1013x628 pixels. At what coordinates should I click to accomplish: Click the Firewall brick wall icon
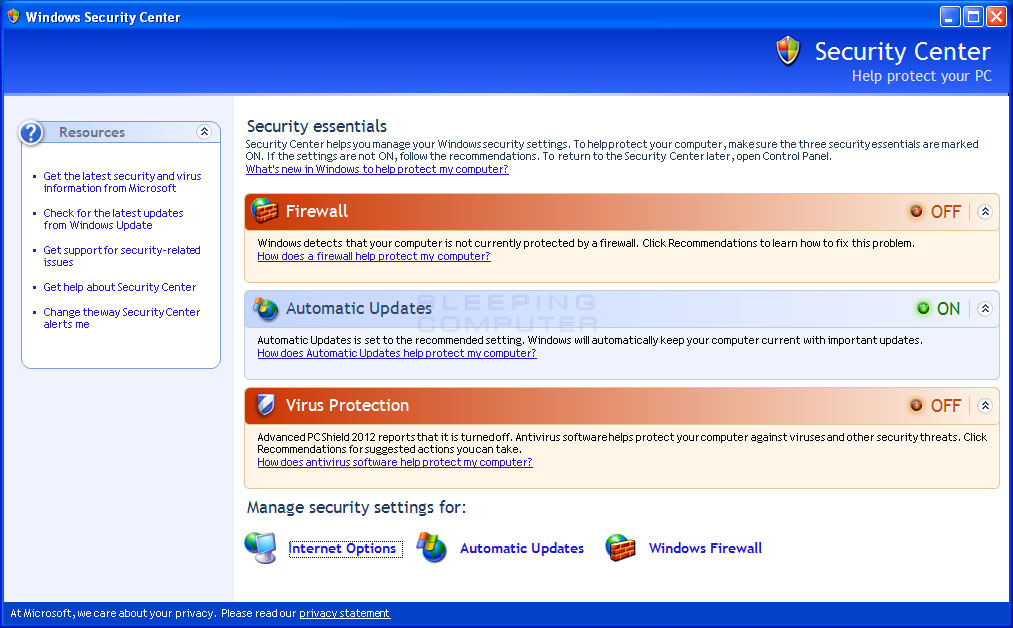[264, 211]
